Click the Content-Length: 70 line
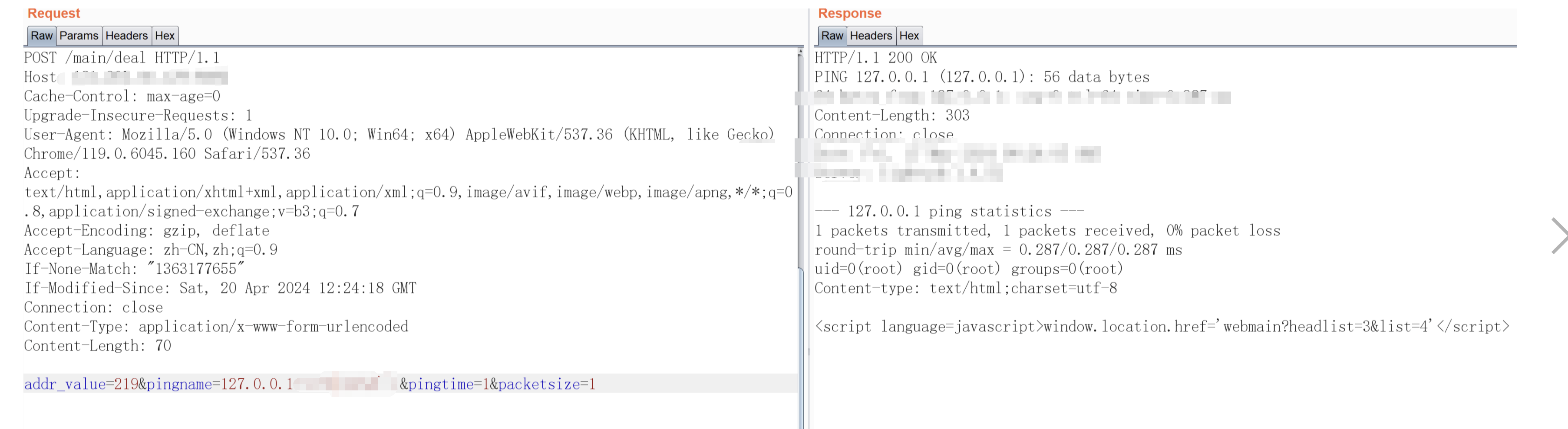1568x429 pixels. [x=97, y=346]
